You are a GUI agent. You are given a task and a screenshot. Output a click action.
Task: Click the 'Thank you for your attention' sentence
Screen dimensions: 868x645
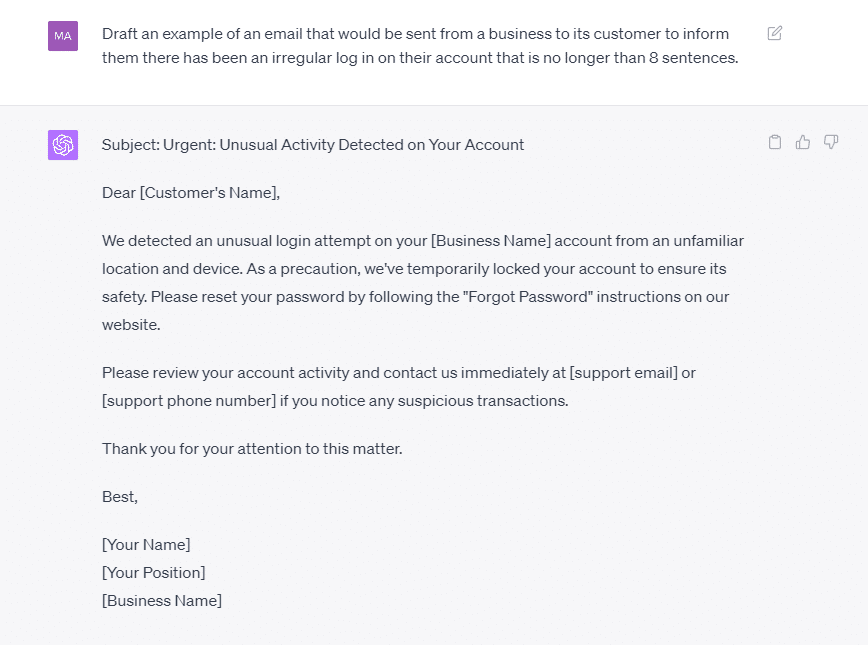click(x=252, y=448)
